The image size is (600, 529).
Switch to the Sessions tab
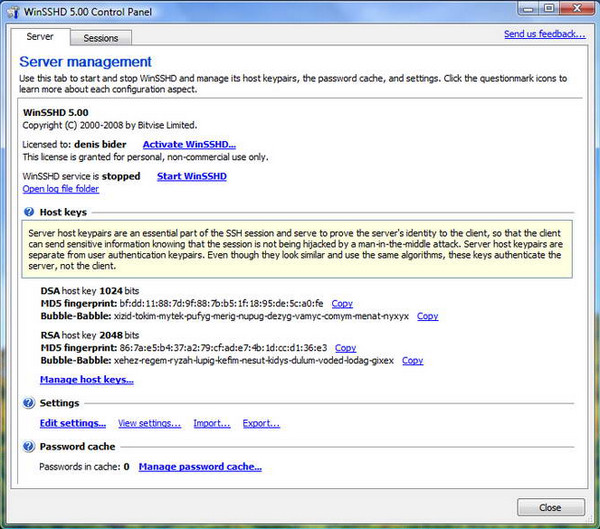click(x=101, y=38)
